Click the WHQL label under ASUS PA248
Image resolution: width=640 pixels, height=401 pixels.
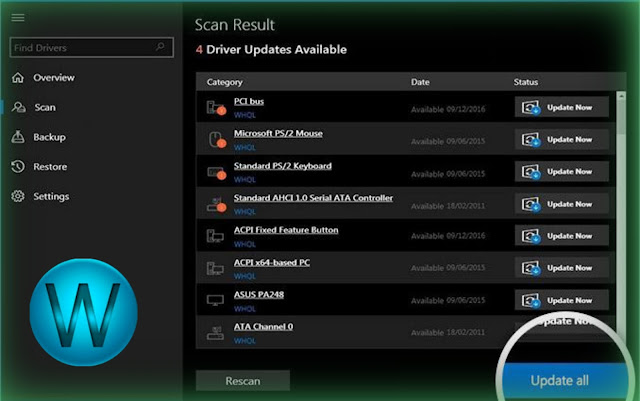pos(244,309)
